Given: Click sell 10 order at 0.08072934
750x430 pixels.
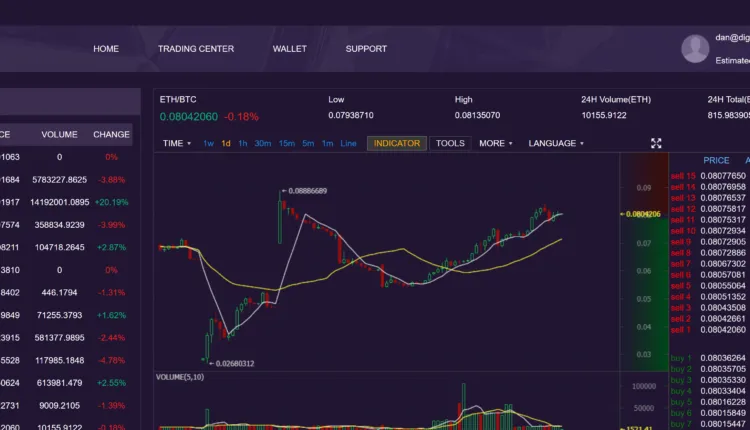Looking at the screenshot, I should point(708,231).
